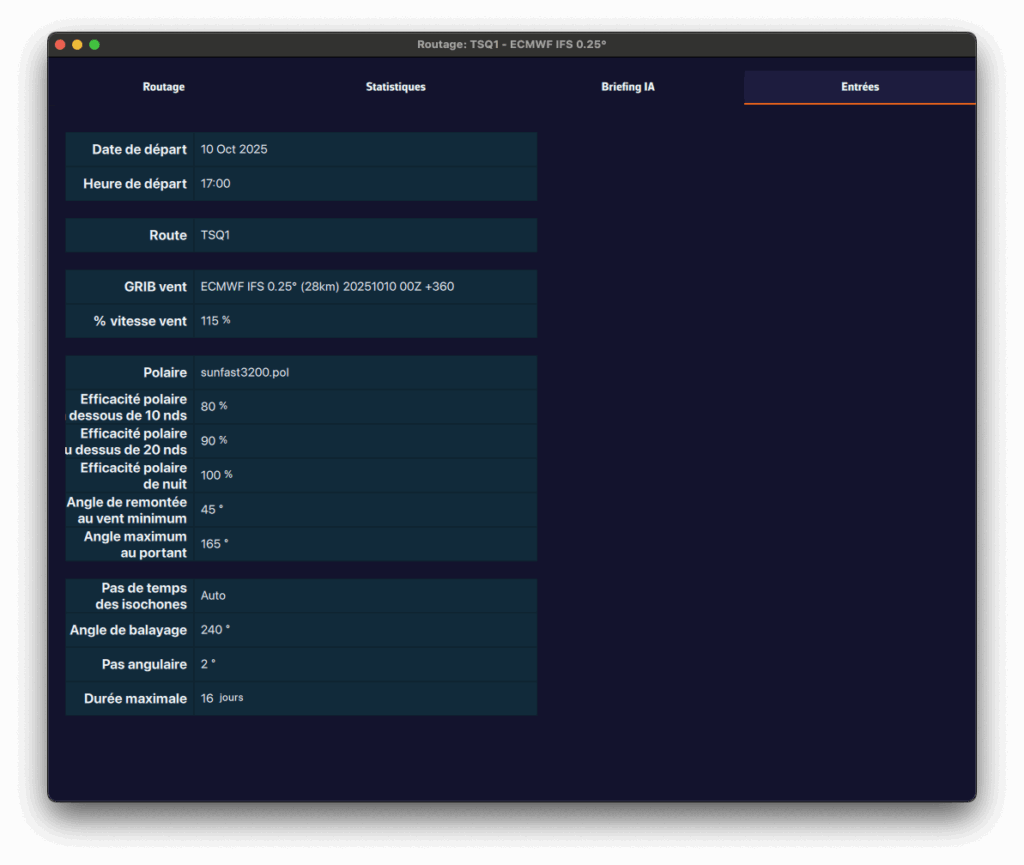
Task: Click the minimum upwind angle 45° value
Action: pyautogui.click(x=212, y=510)
